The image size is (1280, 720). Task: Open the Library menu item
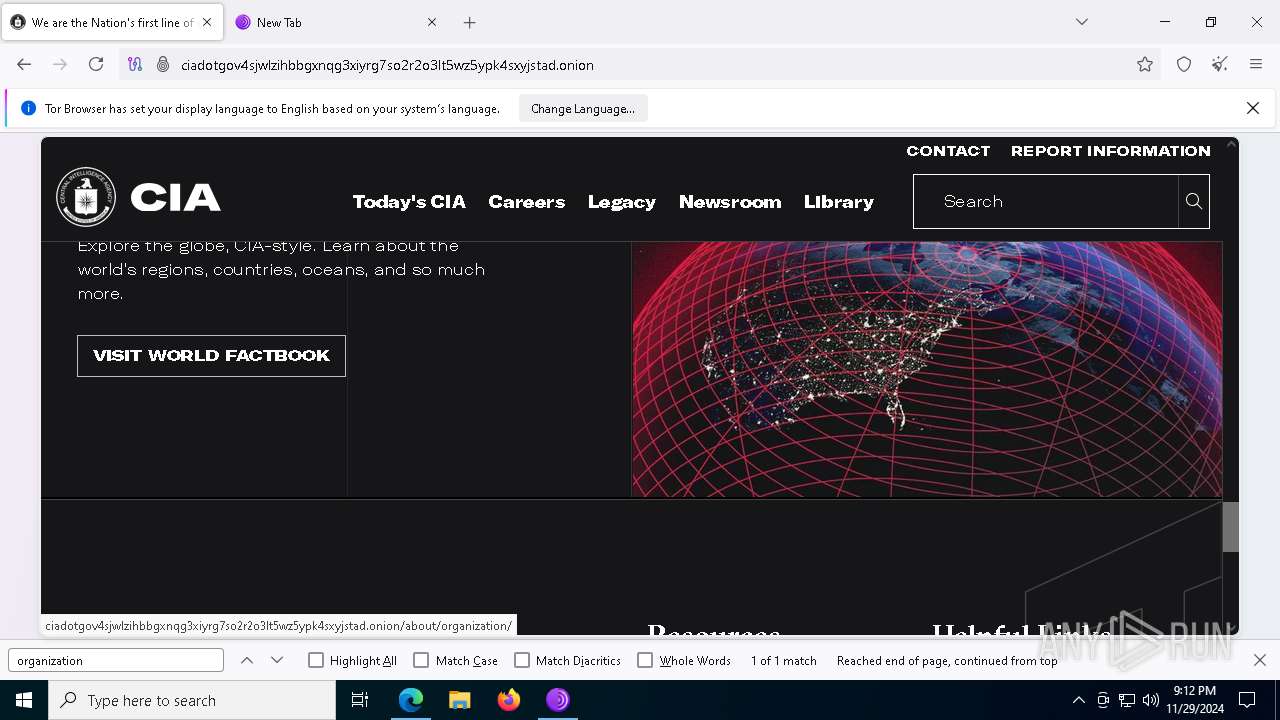click(839, 202)
